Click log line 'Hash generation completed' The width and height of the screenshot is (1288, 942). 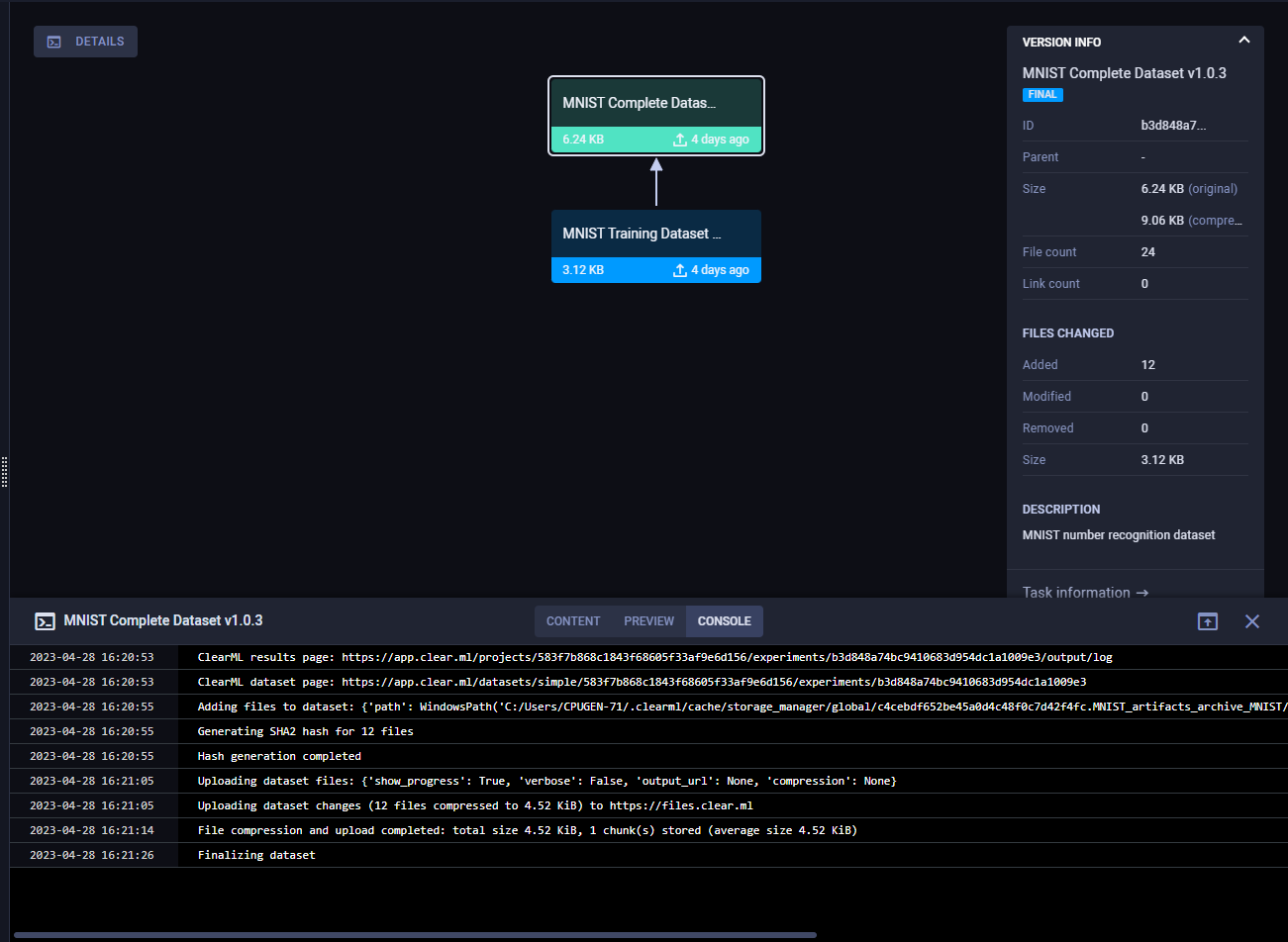(279, 756)
